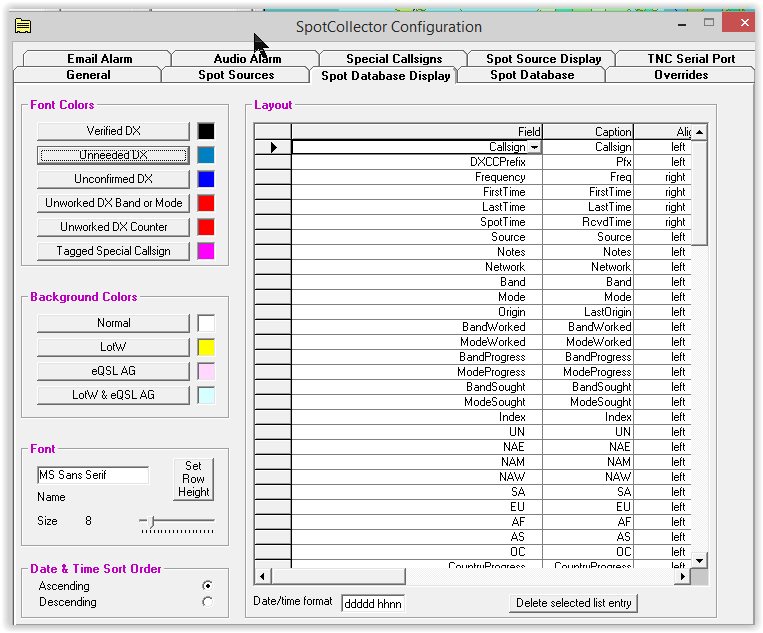This screenshot has width=763, height=633.
Task: Click the Caption column header
Action: pos(588,132)
